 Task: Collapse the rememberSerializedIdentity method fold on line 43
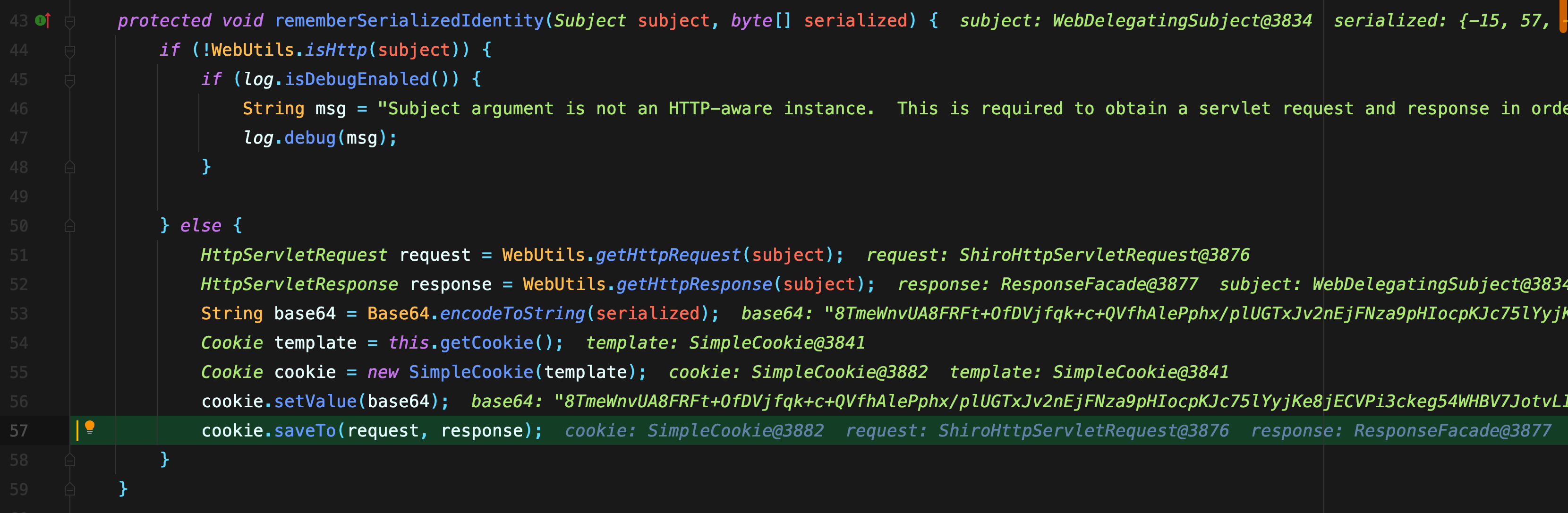70,21
